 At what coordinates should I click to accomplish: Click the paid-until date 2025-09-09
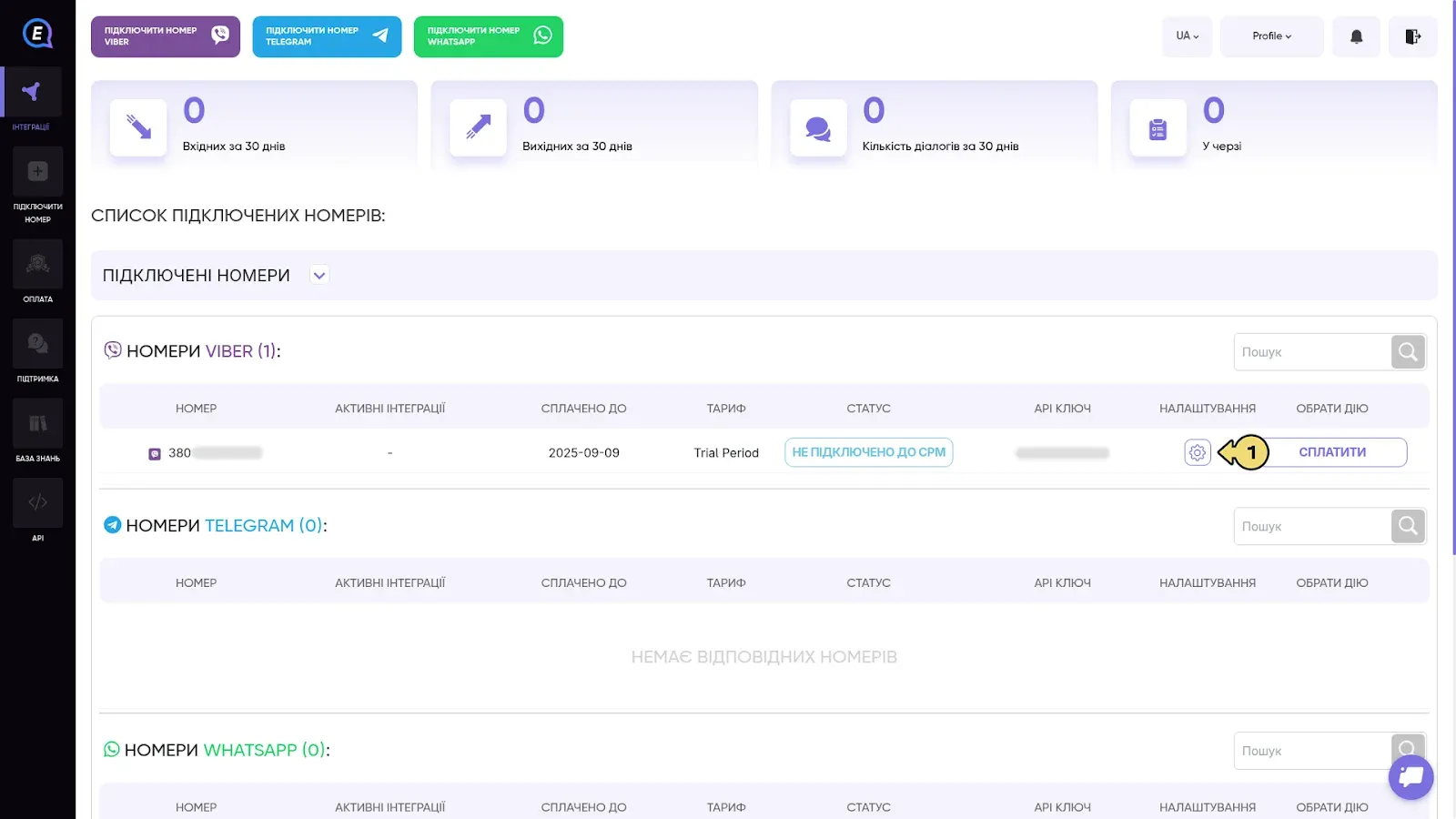tap(584, 453)
